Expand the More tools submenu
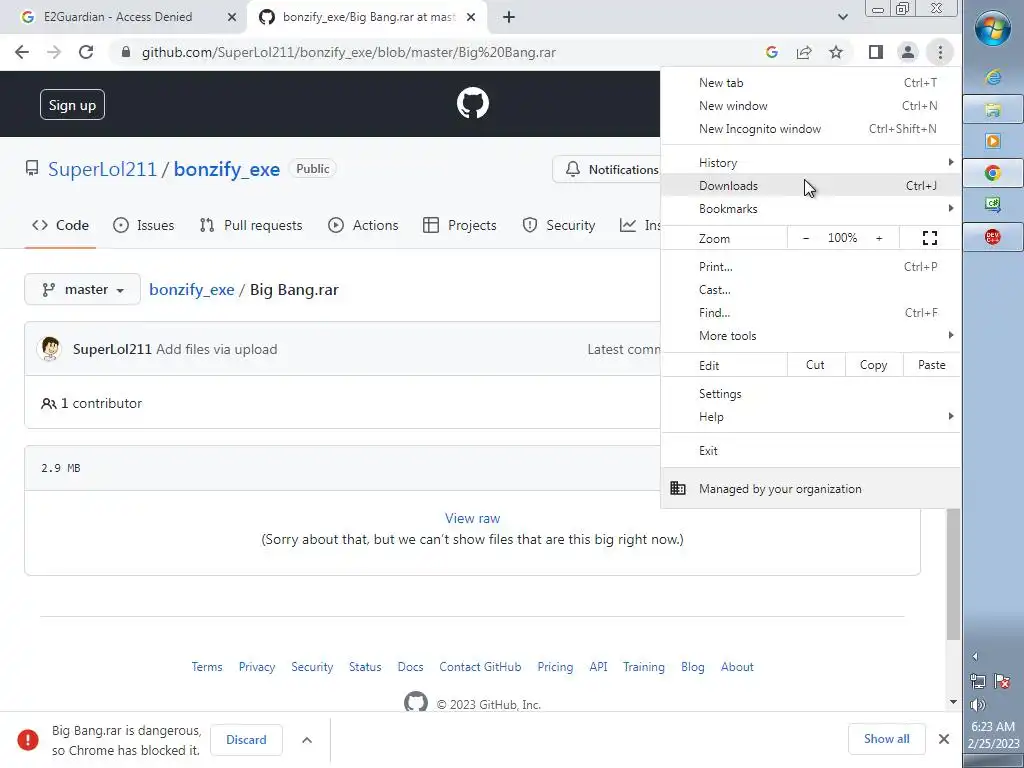This screenshot has width=1024, height=768. click(810, 335)
